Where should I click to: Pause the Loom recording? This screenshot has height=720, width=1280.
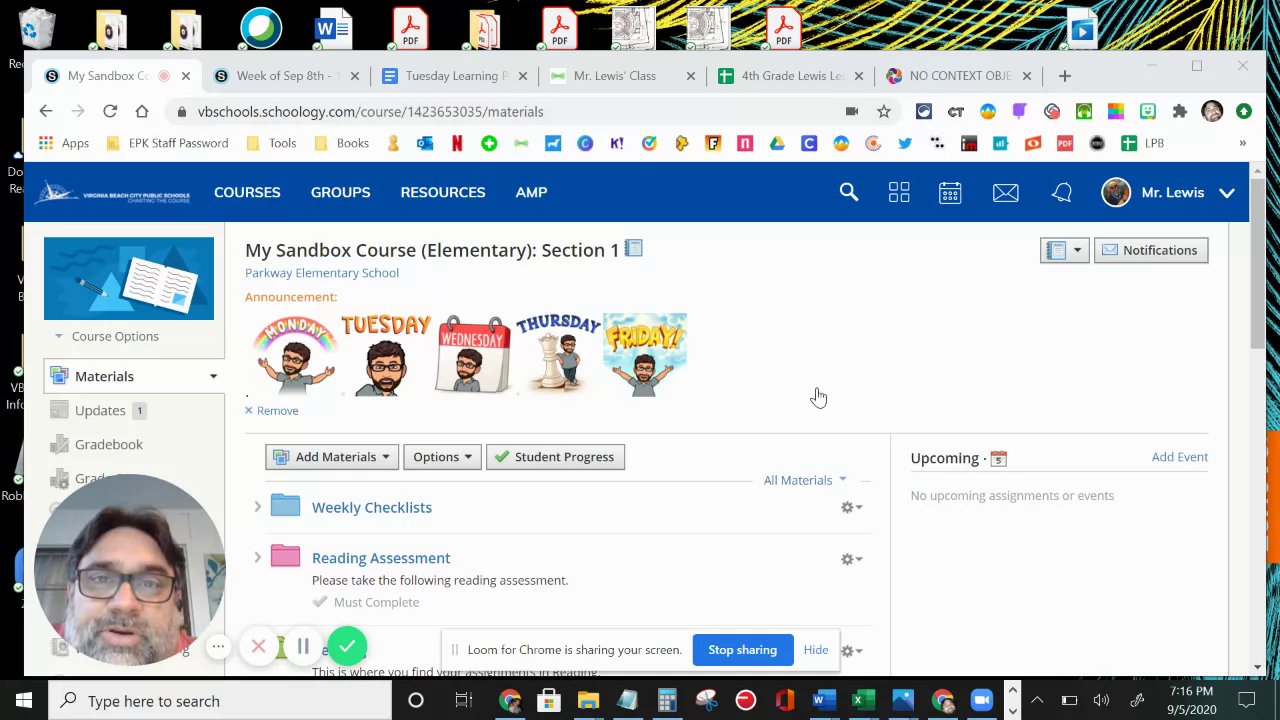pyautogui.click(x=303, y=646)
